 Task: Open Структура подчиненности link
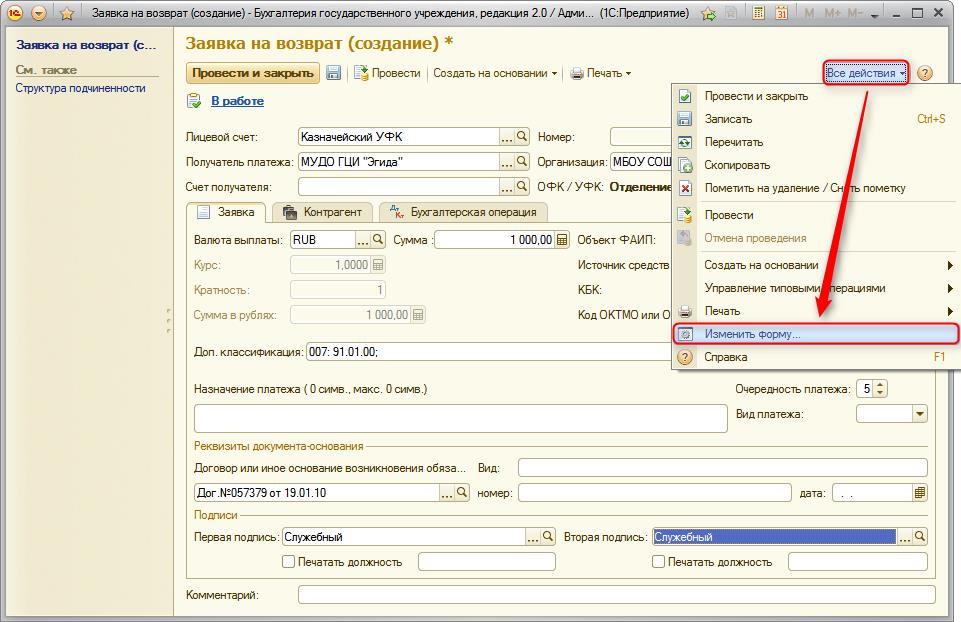coord(80,88)
